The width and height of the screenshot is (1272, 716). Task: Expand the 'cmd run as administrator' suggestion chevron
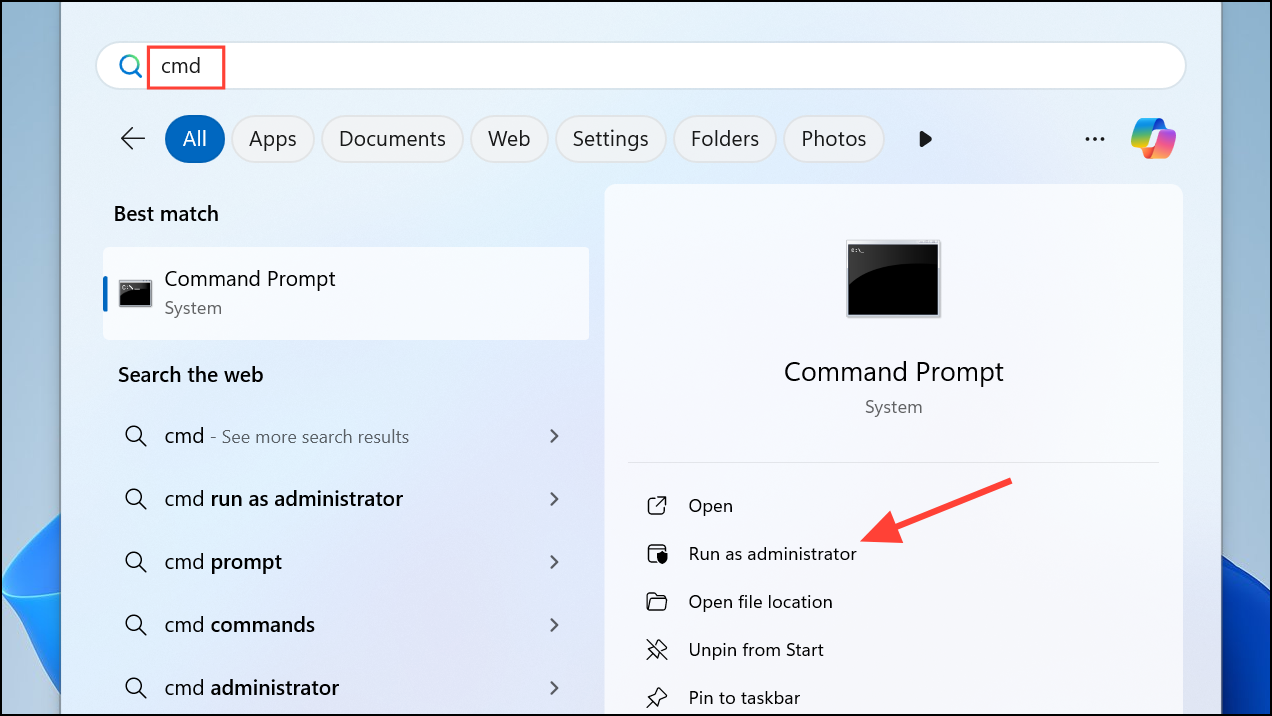point(554,499)
